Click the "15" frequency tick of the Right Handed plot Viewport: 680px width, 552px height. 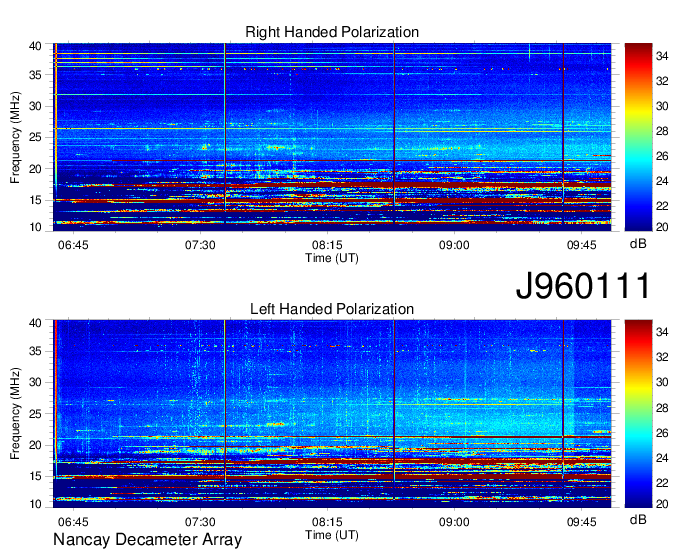pos(35,200)
